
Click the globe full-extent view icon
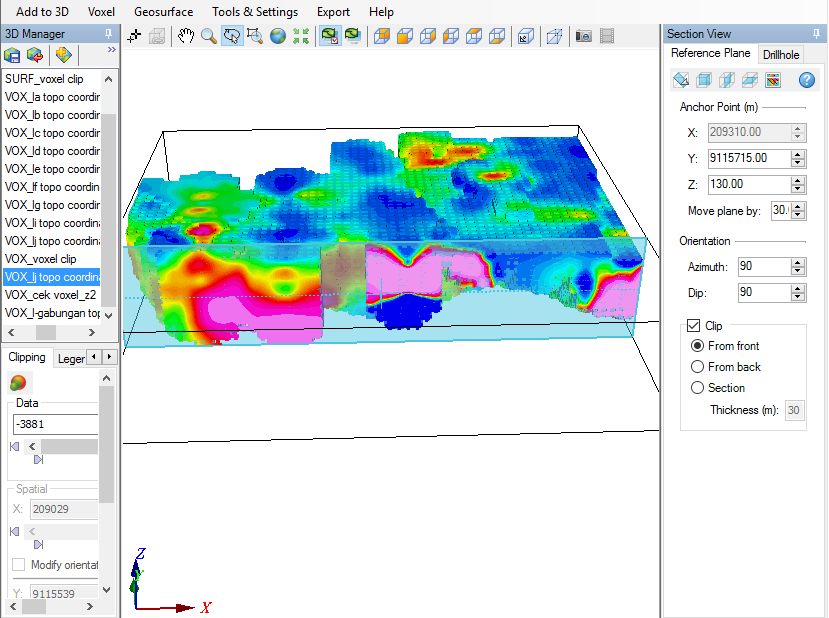point(277,36)
